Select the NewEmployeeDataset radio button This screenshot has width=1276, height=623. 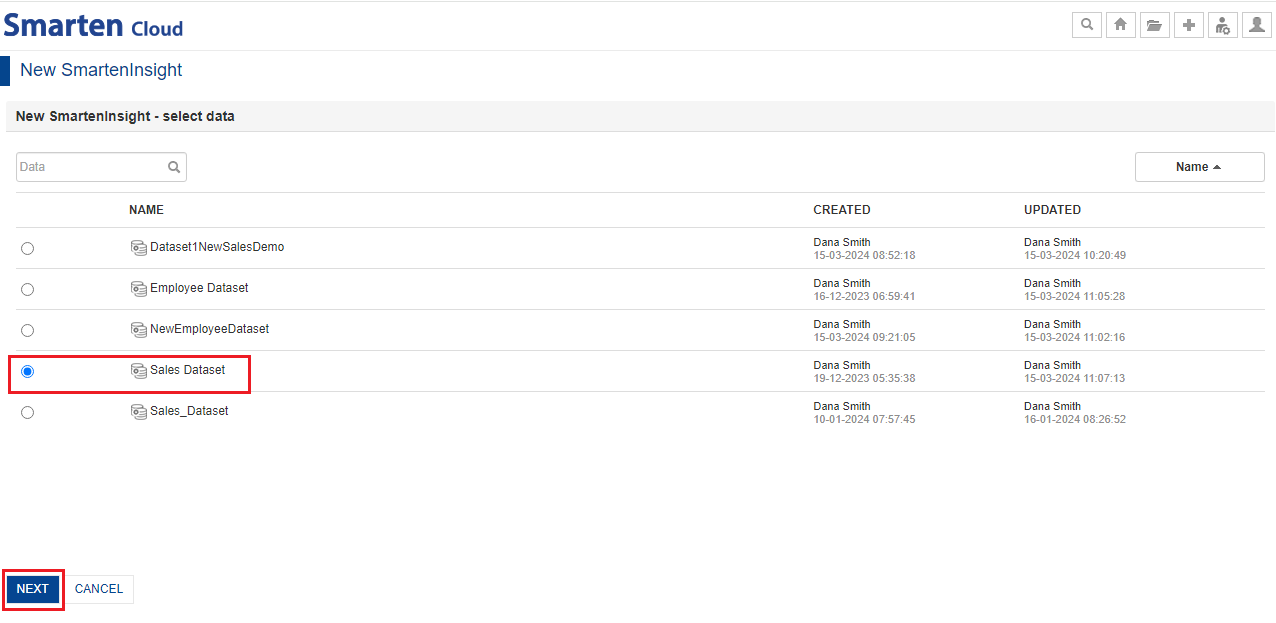(x=27, y=330)
